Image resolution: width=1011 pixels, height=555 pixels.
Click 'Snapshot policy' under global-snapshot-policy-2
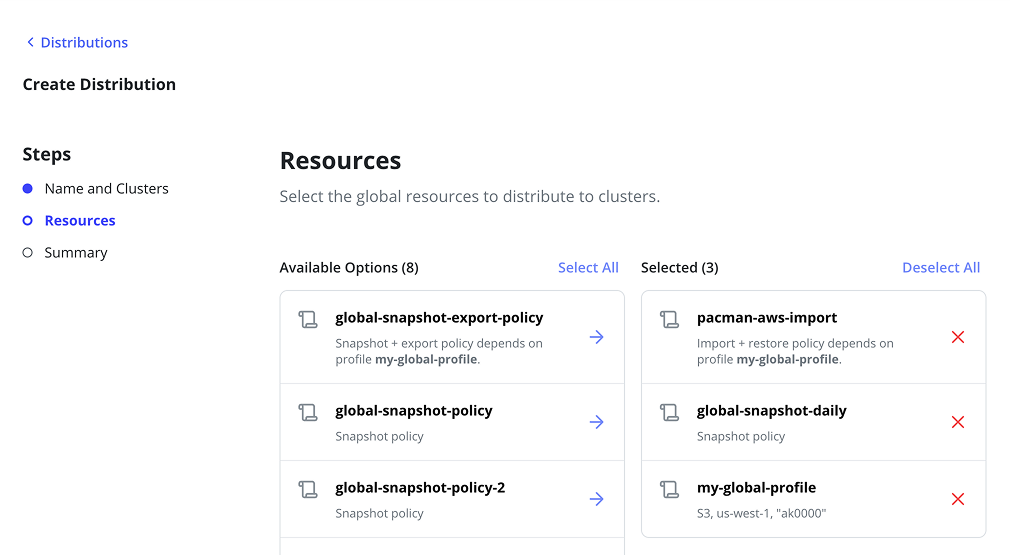tap(379, 514)
